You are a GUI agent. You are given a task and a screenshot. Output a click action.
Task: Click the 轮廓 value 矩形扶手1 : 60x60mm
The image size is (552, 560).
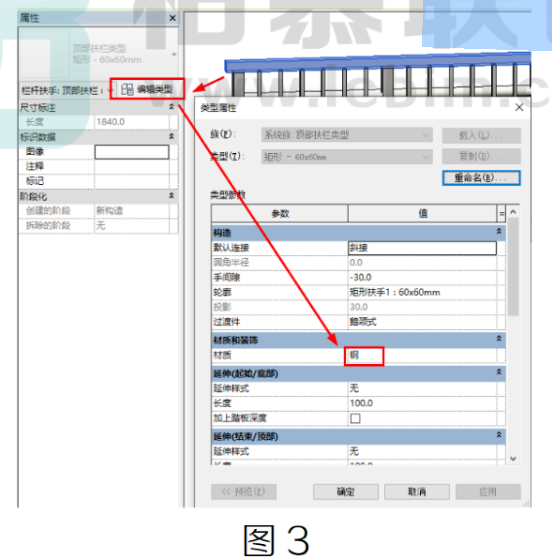[x=422, y=292]
